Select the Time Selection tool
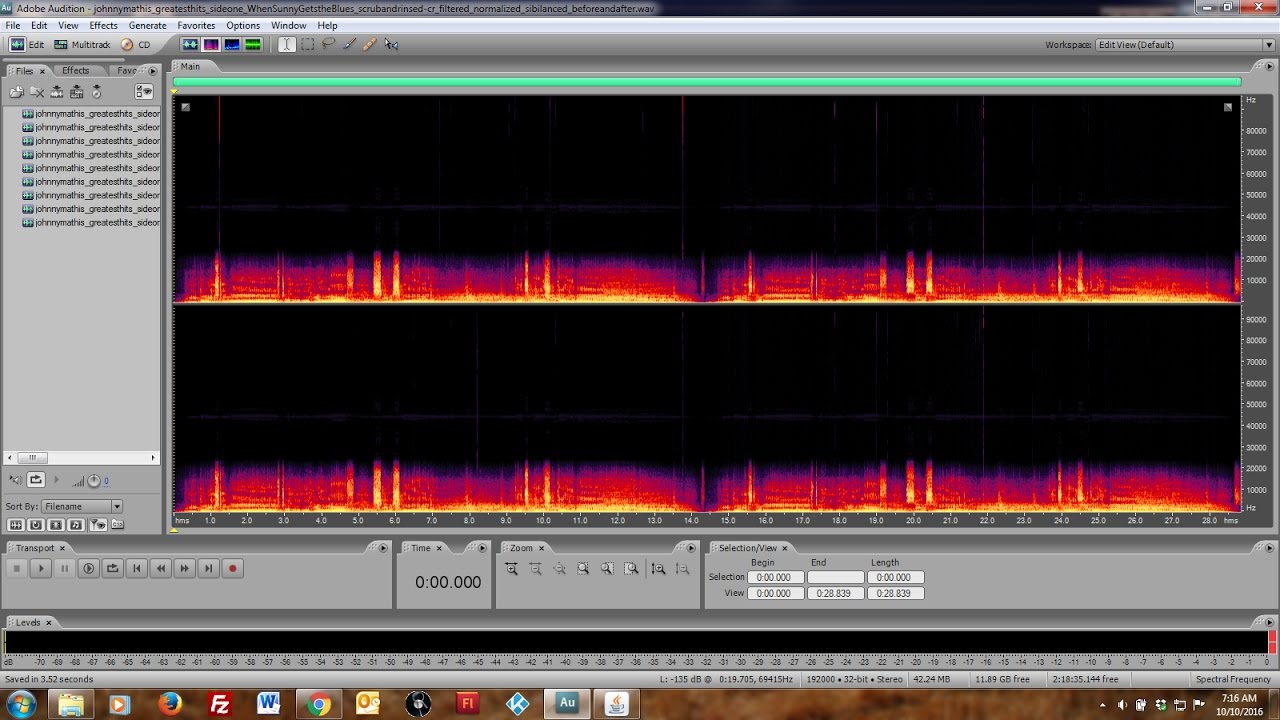Image resolution: width=1280 pixels, height=720 pixels. (x=287, y=45)
